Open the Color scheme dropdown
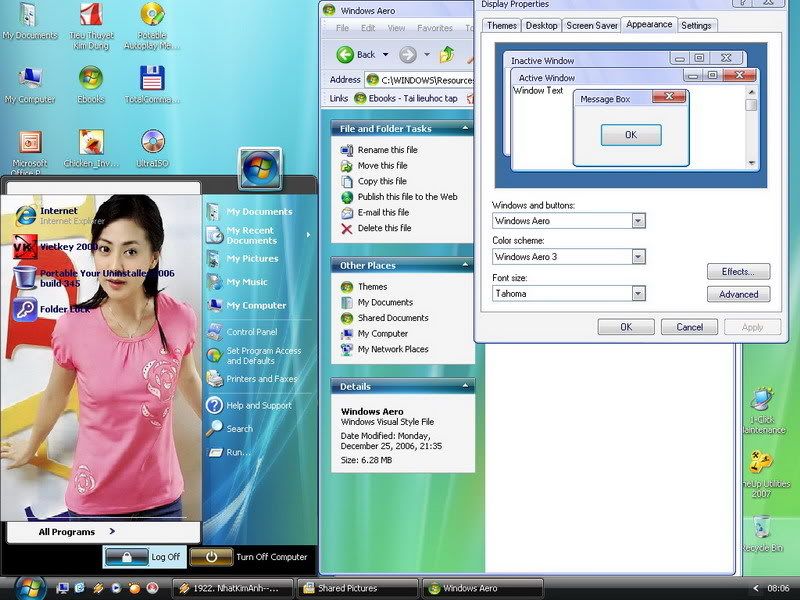The height and width of the screenshot is (600, 800). click(x=638, y=257)
